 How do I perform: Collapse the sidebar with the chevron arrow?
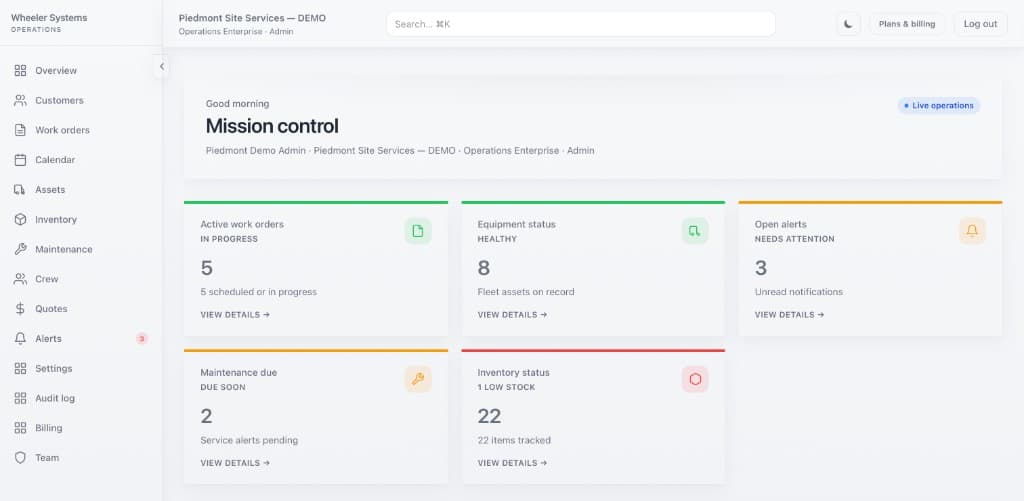(162, 66)
